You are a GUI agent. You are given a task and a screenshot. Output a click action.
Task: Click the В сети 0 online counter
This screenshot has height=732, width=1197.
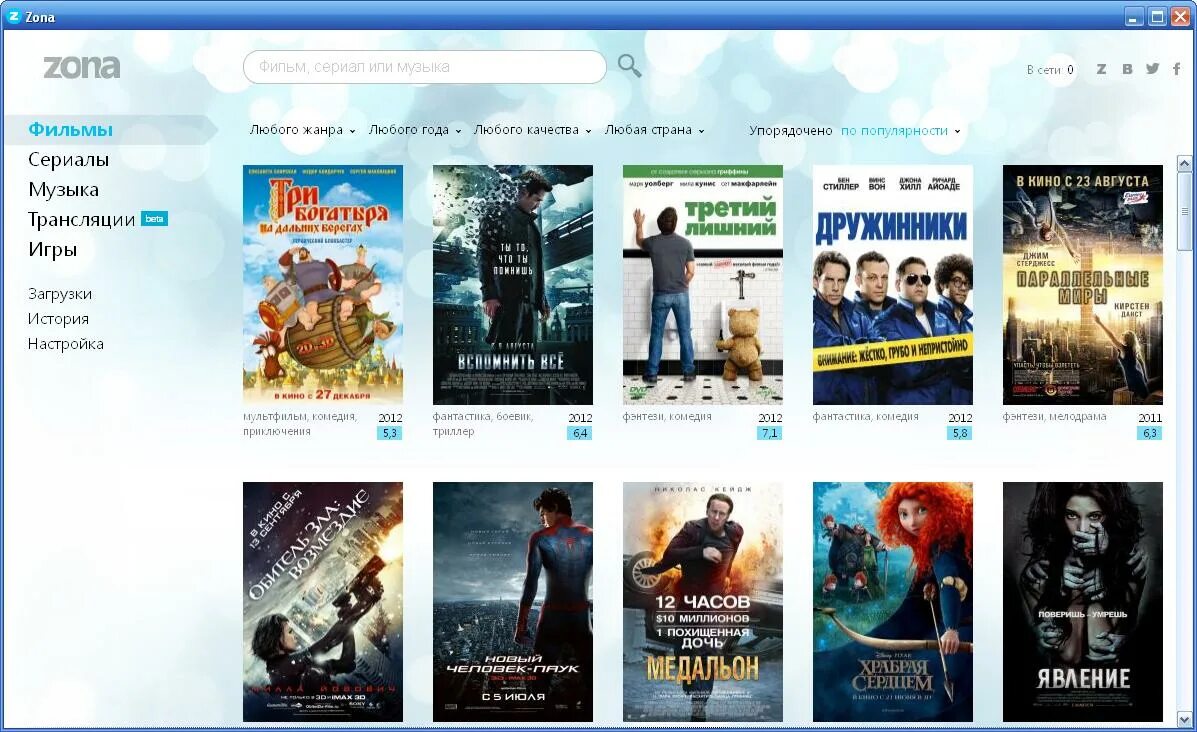click(1050, 69)
